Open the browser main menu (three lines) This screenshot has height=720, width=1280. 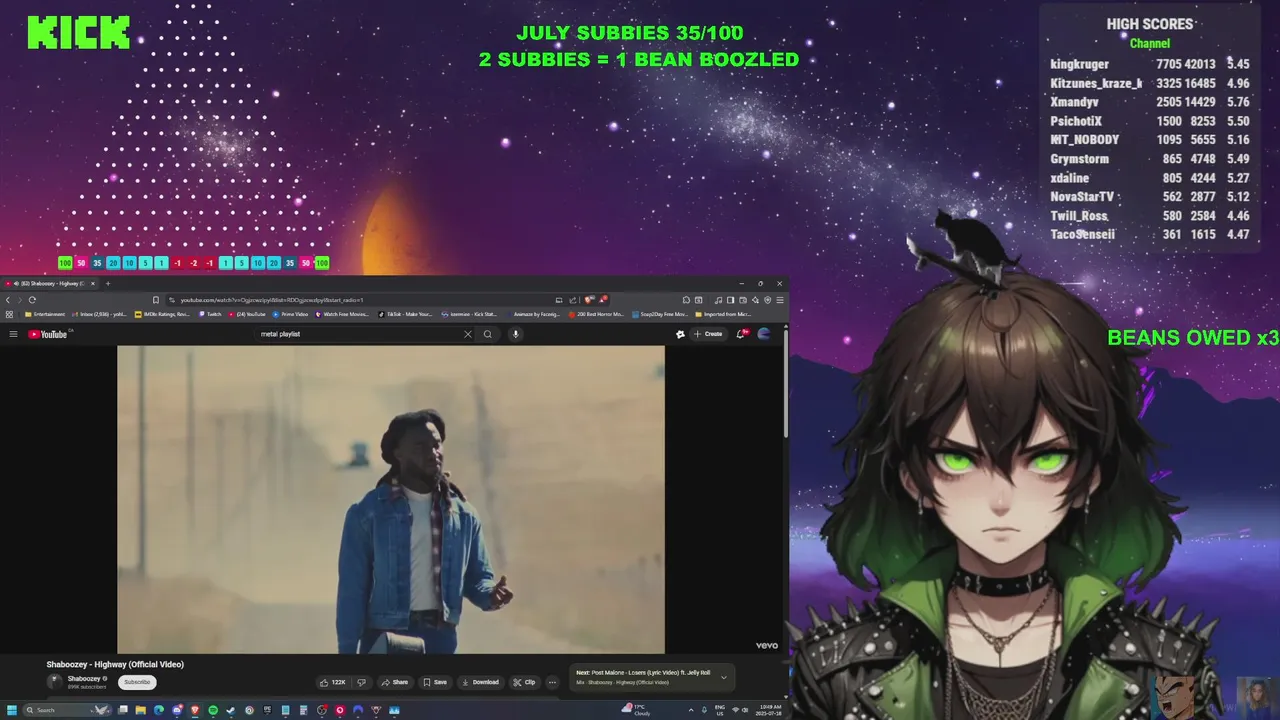(x=780, y=300)
